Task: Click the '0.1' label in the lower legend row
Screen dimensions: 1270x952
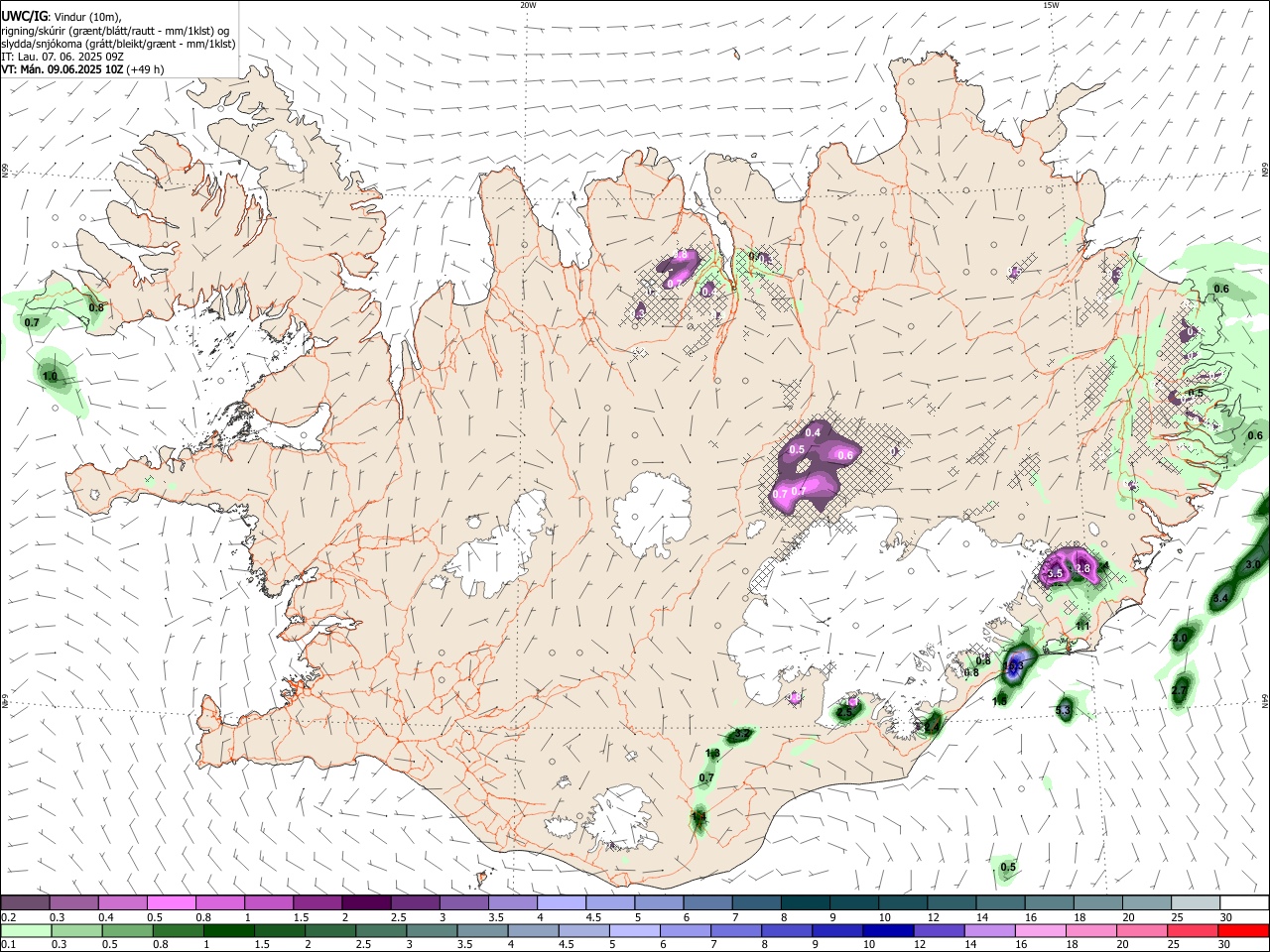Action: [8, 945]
